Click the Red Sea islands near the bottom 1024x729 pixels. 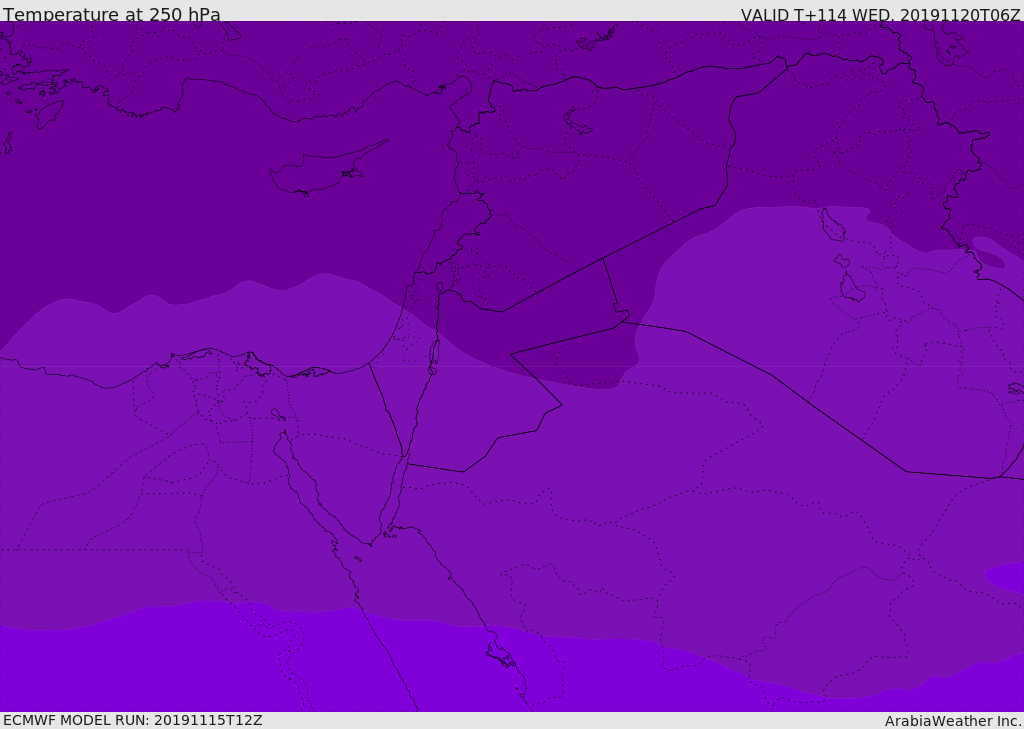[500, 655]
